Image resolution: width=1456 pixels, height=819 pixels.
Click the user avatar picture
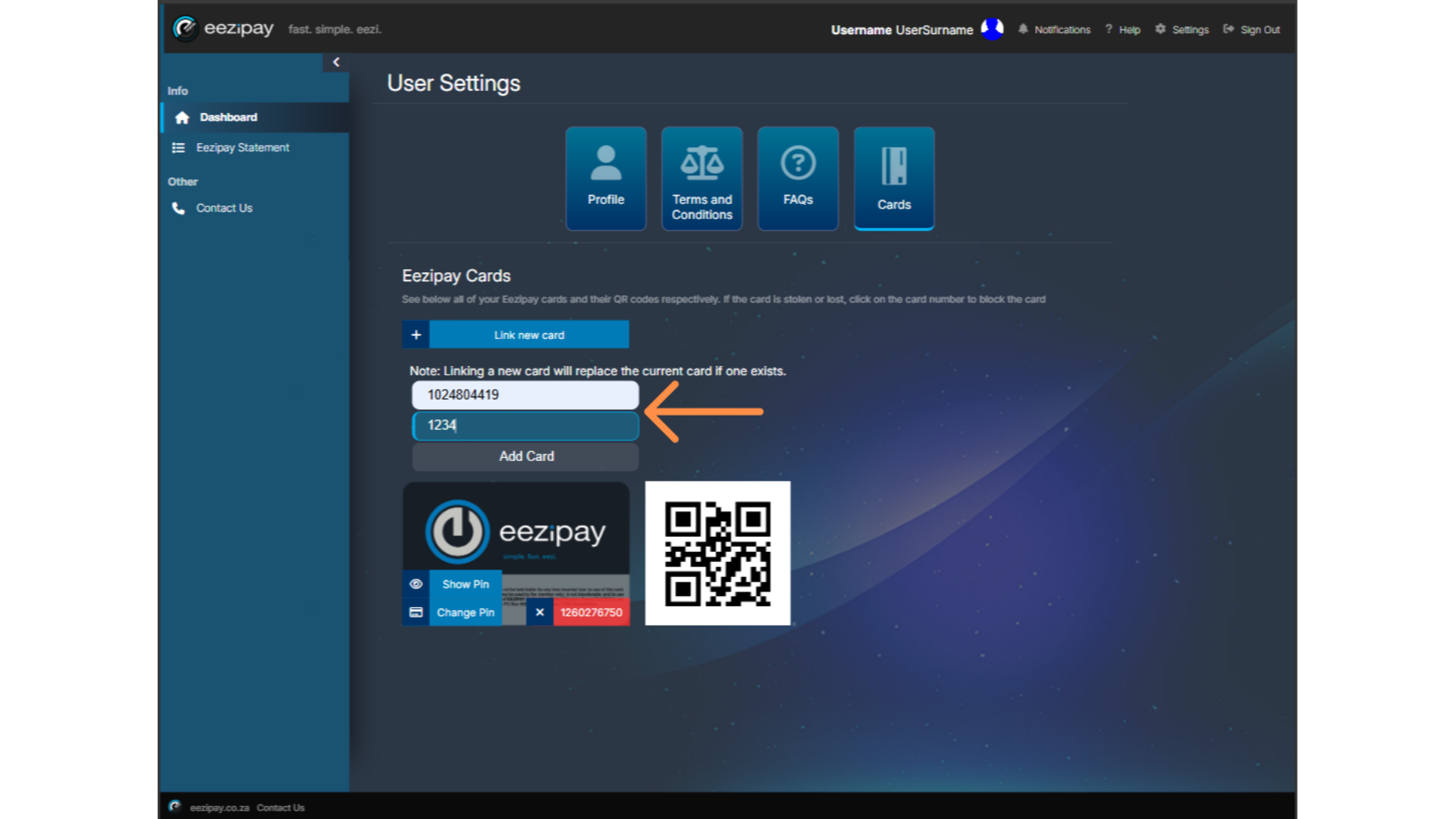point(992,29)
